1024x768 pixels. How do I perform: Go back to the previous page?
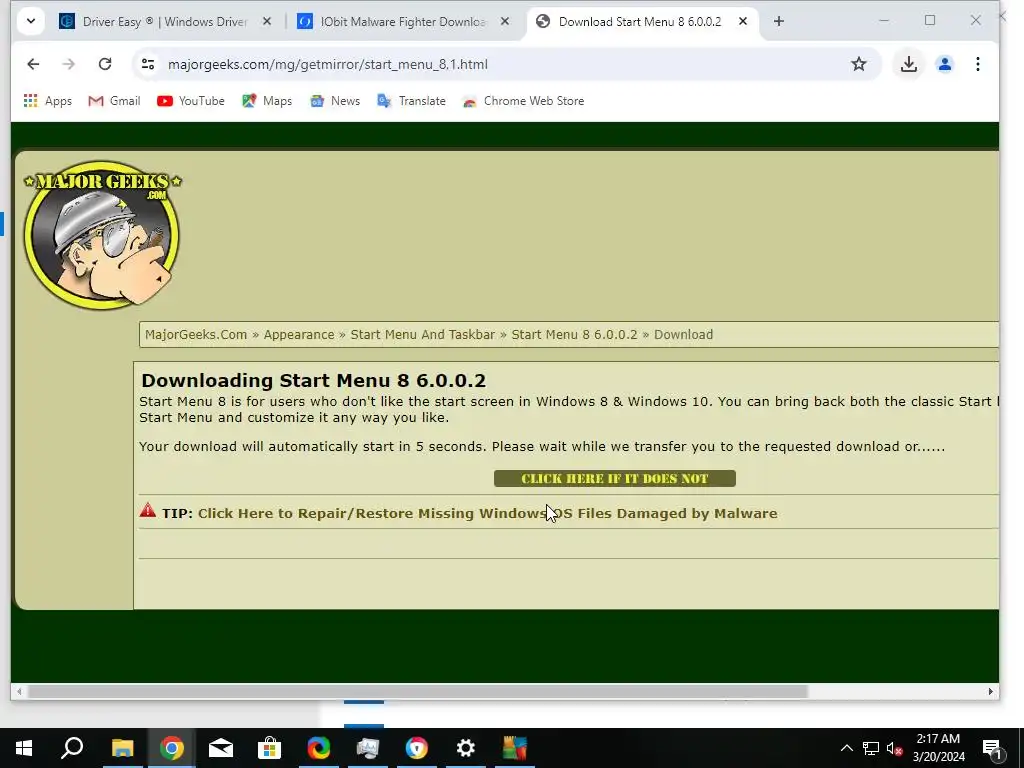[x=33, y=64]
